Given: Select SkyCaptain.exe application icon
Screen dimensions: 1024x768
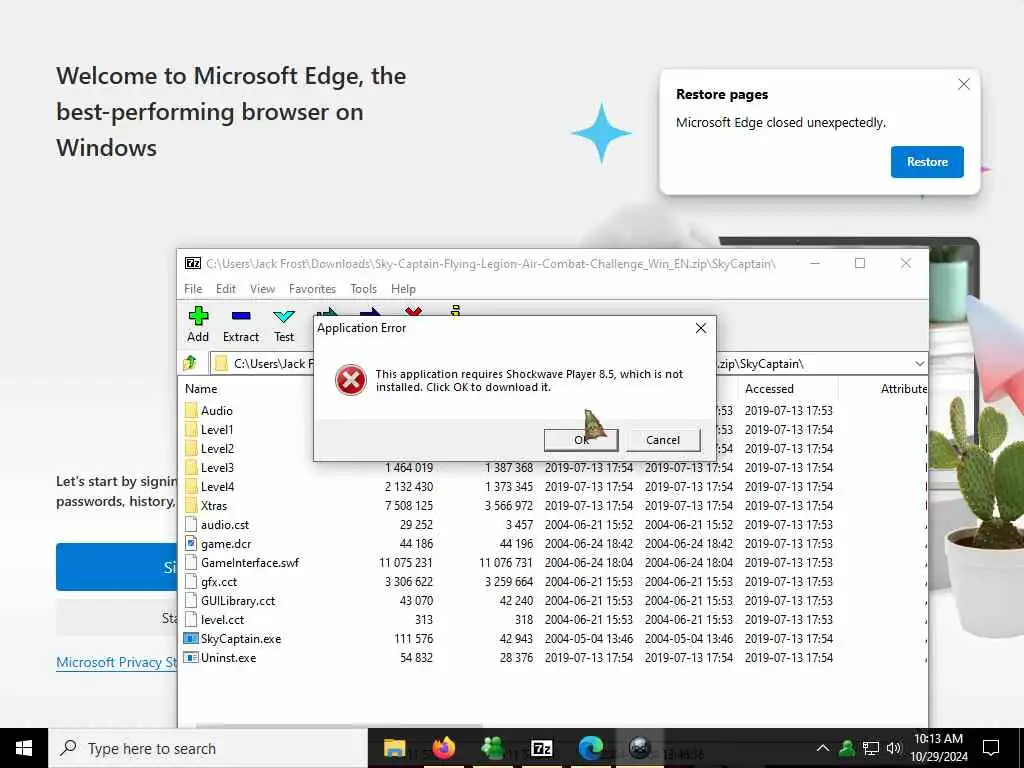Looking at the screenshot, I should click(x=191, y=638).
